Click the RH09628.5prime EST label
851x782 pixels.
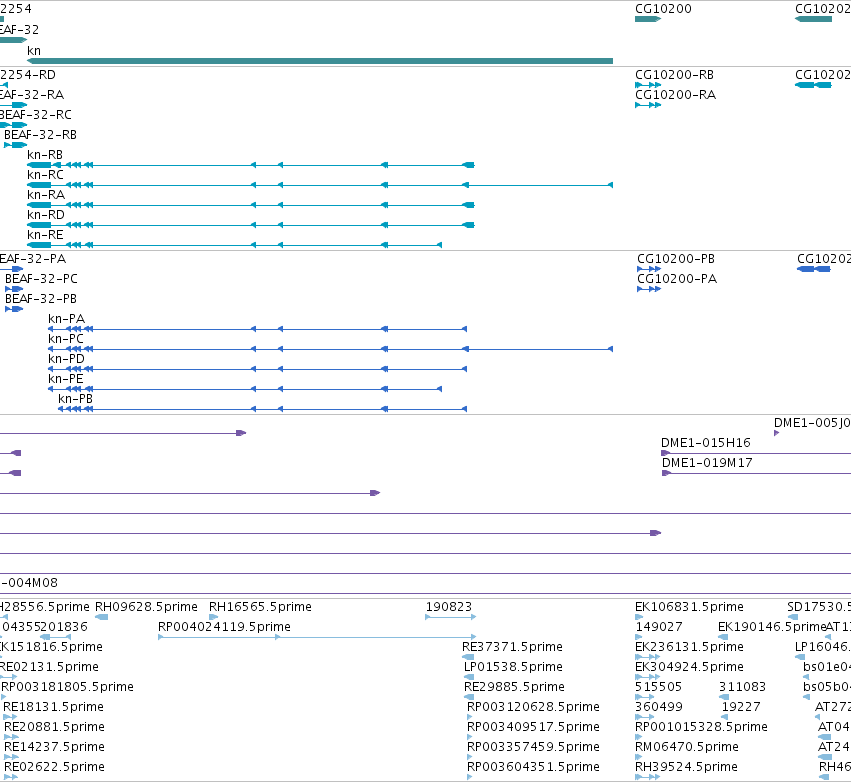[x=146, y=607]
